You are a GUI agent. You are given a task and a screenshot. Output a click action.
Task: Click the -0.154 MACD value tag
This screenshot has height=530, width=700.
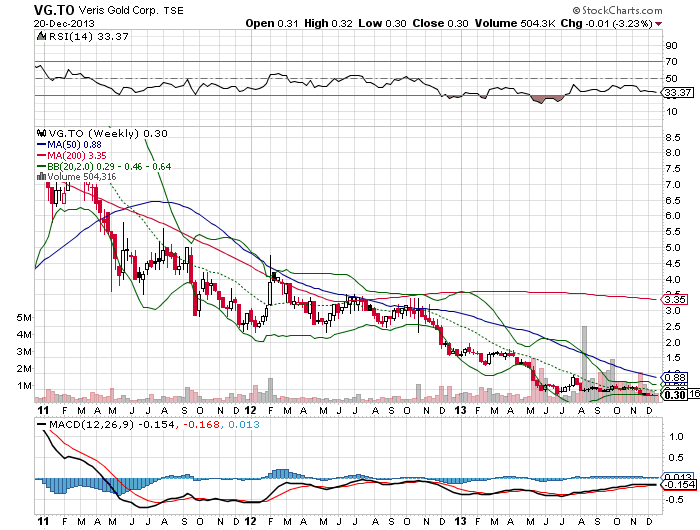click(679, 485)
